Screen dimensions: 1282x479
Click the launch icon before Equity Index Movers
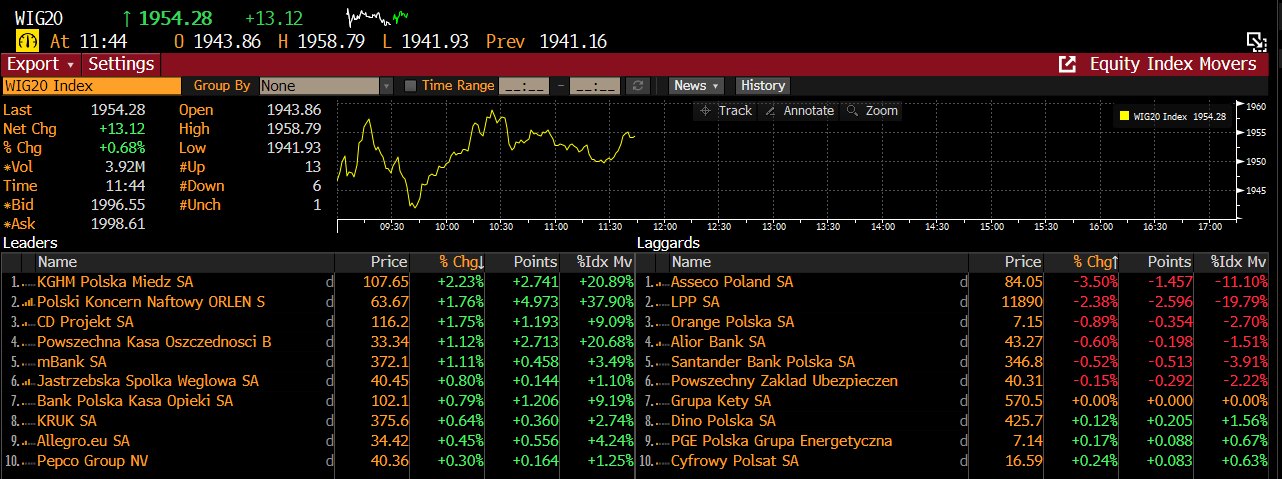(1068, 64)
